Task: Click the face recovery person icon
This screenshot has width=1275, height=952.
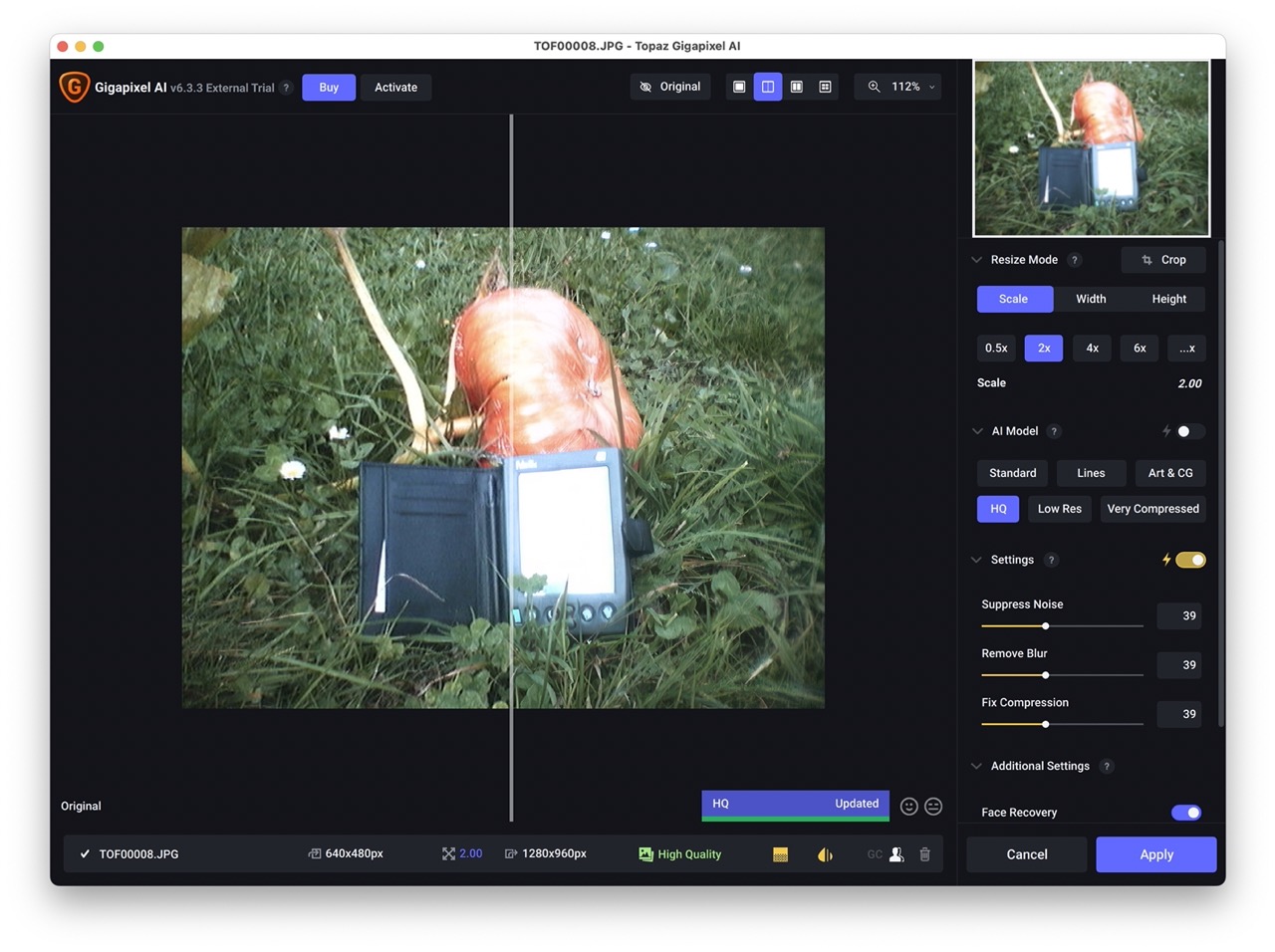Action: point(896,854)
